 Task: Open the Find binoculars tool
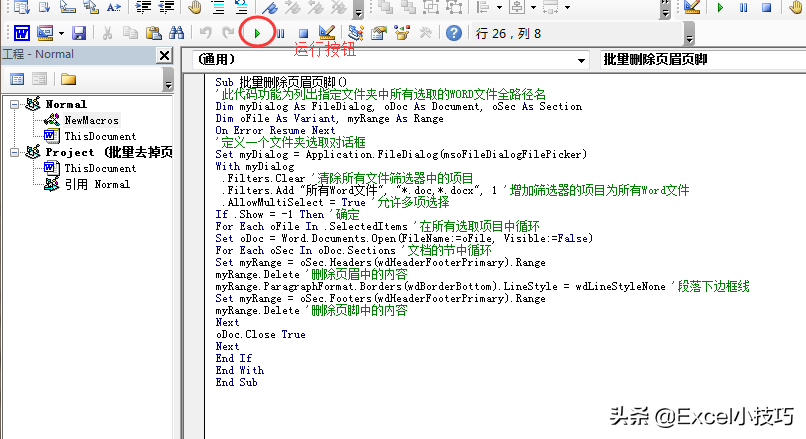[x=176, y=33]
